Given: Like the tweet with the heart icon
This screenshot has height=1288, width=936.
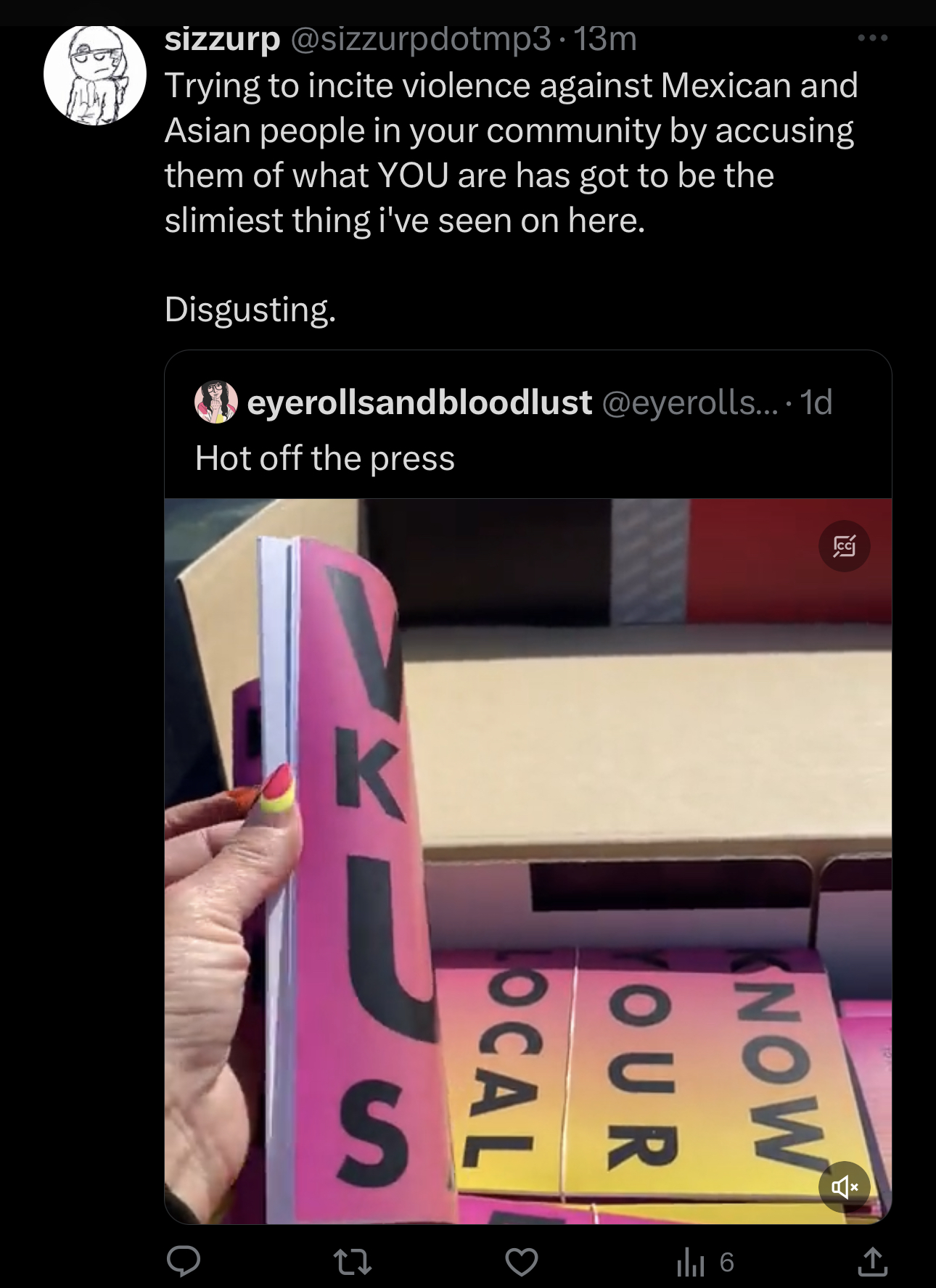Looking at the screenshot, I should (521, 1263).
